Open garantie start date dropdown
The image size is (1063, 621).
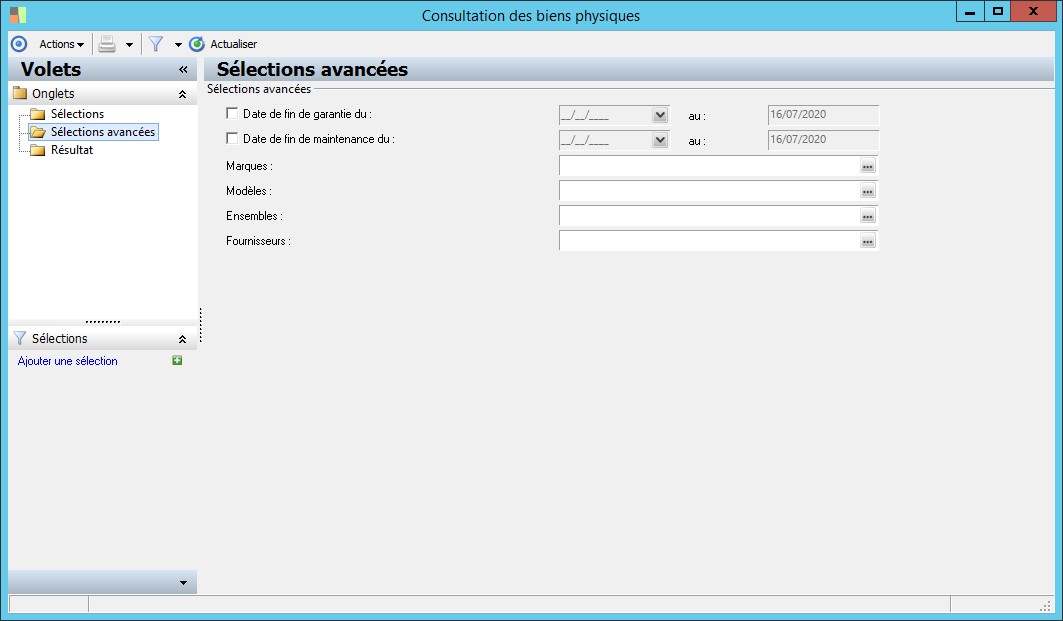pos(660,115)
